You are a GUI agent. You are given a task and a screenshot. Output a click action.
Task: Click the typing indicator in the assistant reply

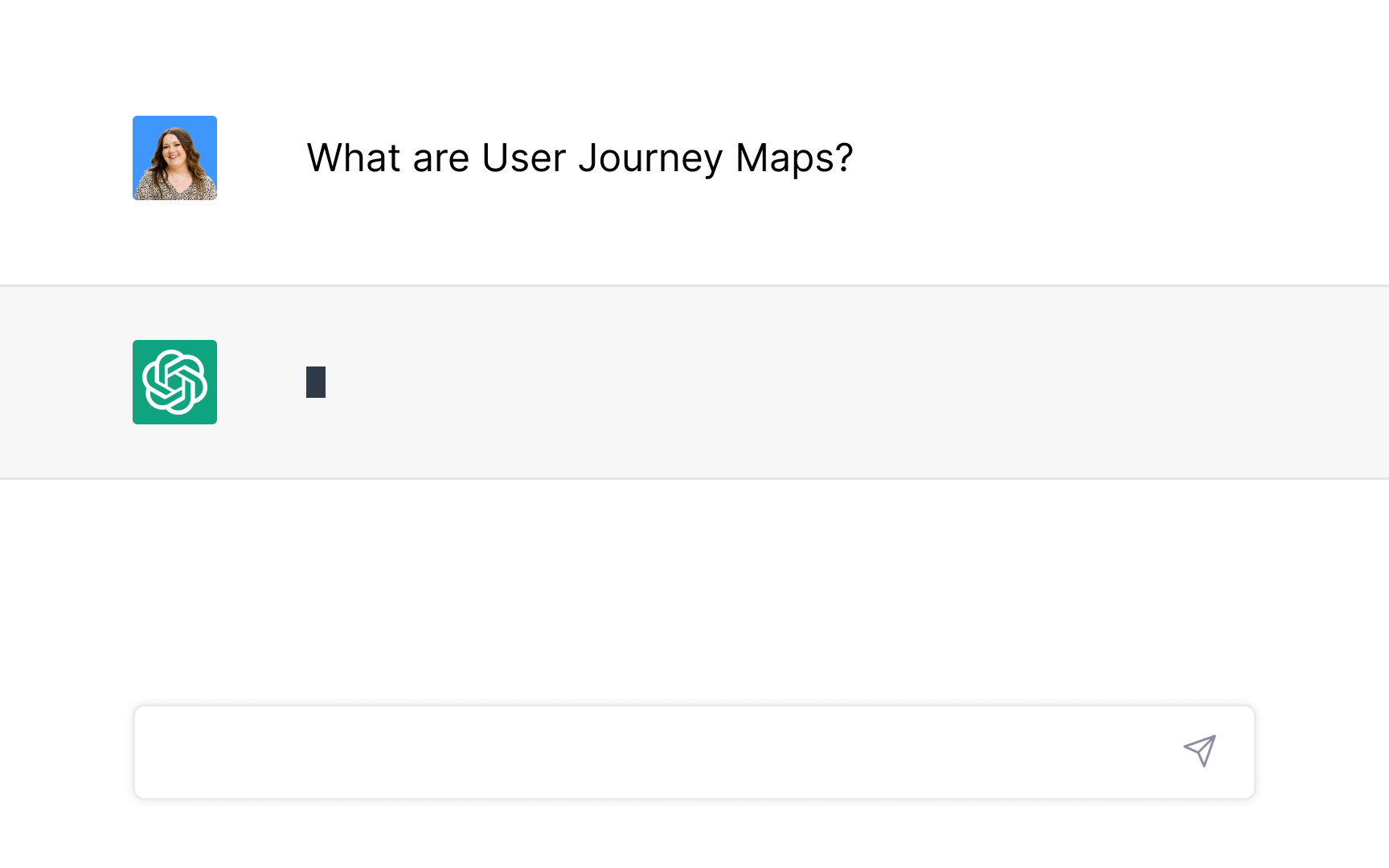[316, 382]
